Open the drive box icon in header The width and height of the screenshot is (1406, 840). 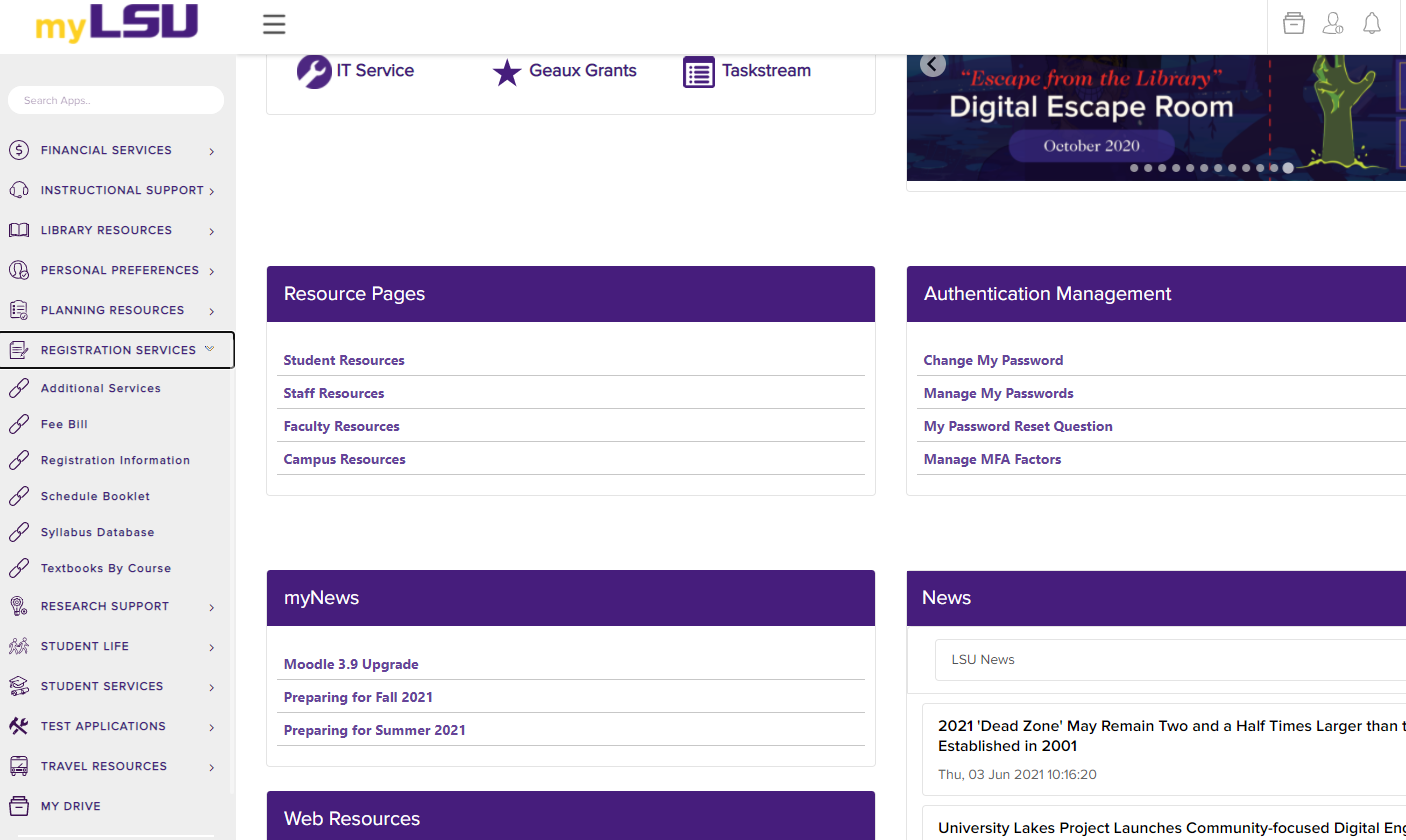tap(1294, 24)
